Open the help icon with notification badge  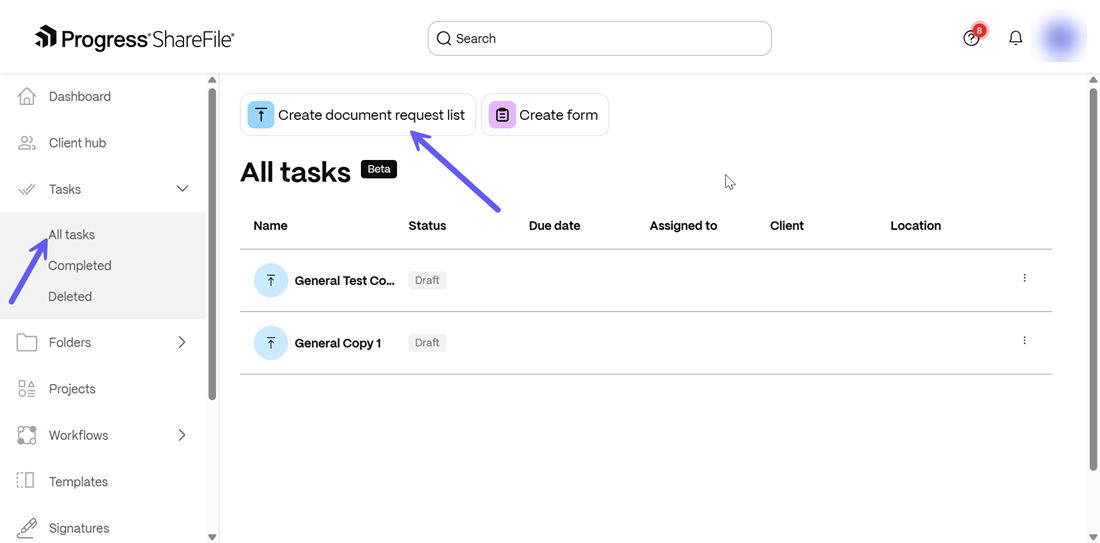tap(971, 38)
